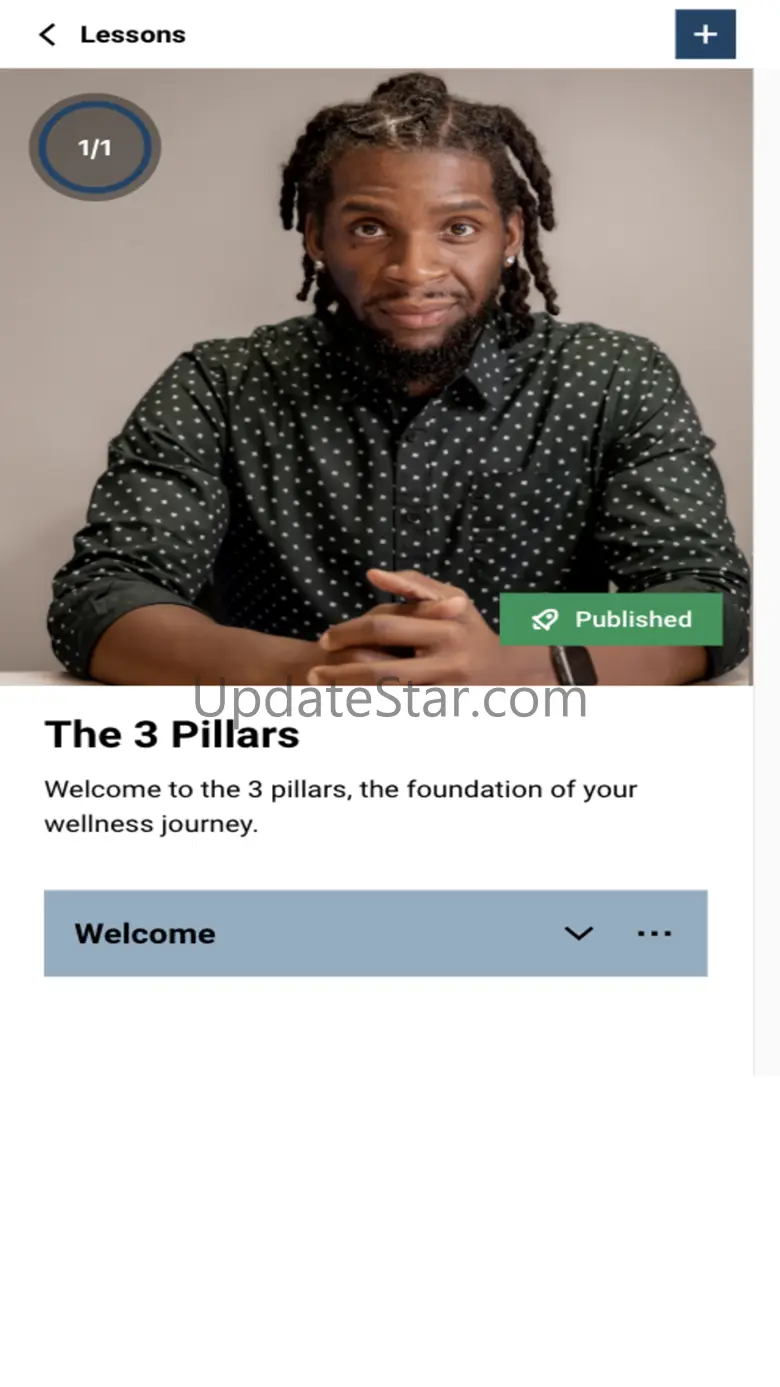This screenshot has width=780, height=1387.
Task: Open the three-dot options for Welcome
Action: click(x=654, y=933)
